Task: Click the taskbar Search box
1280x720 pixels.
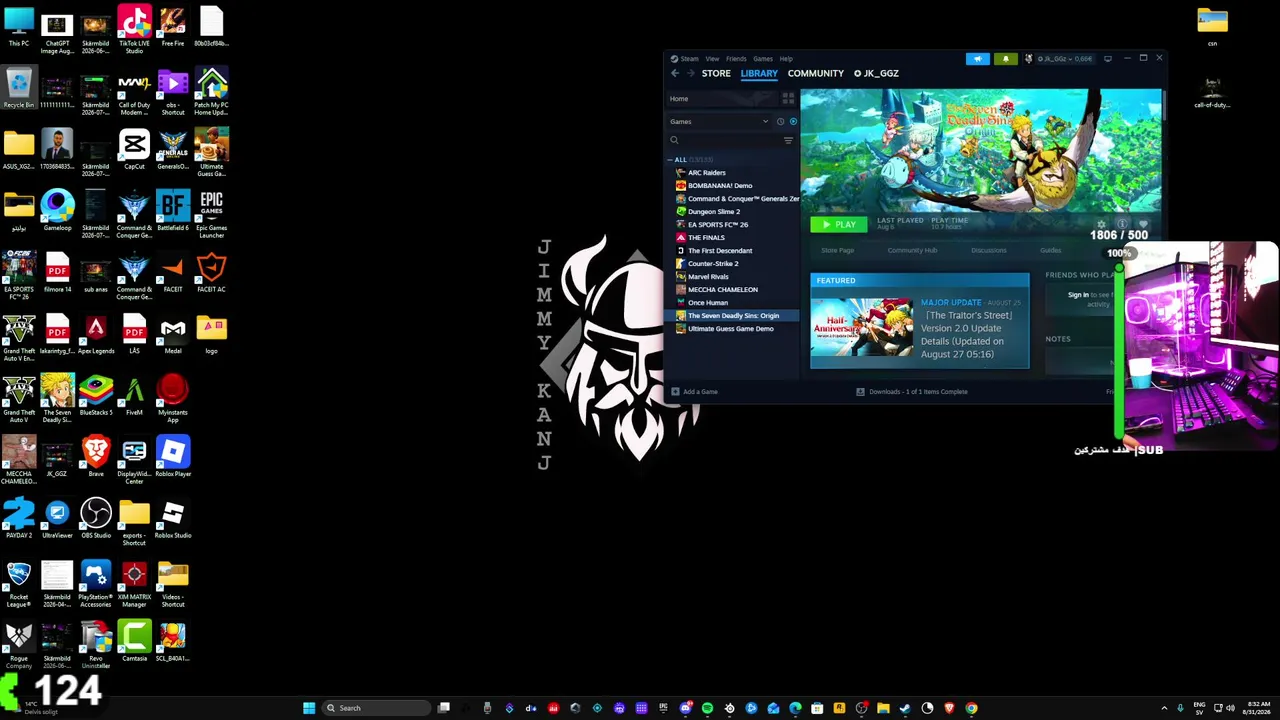Action: [x=378, y=708]
